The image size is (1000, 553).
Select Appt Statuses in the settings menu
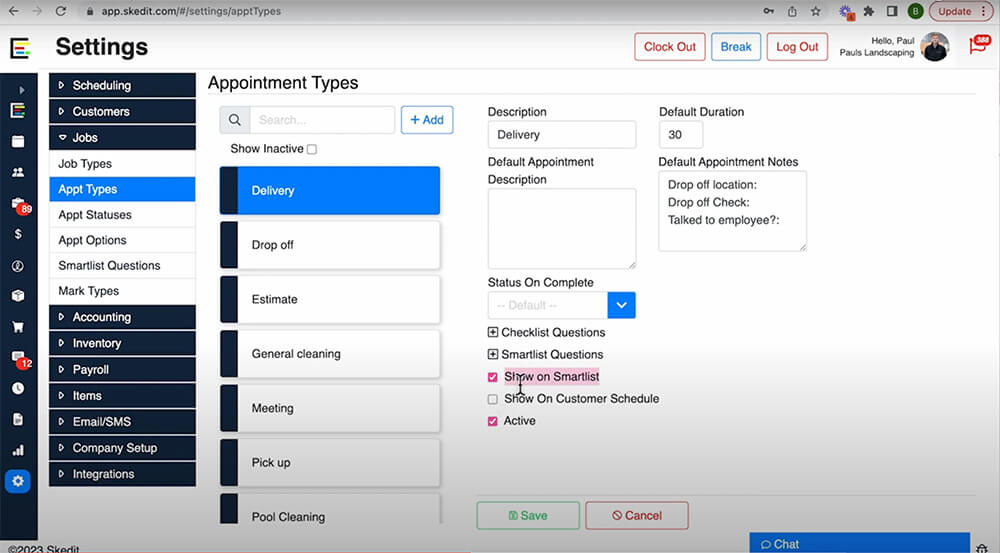(x=95, y=215)
